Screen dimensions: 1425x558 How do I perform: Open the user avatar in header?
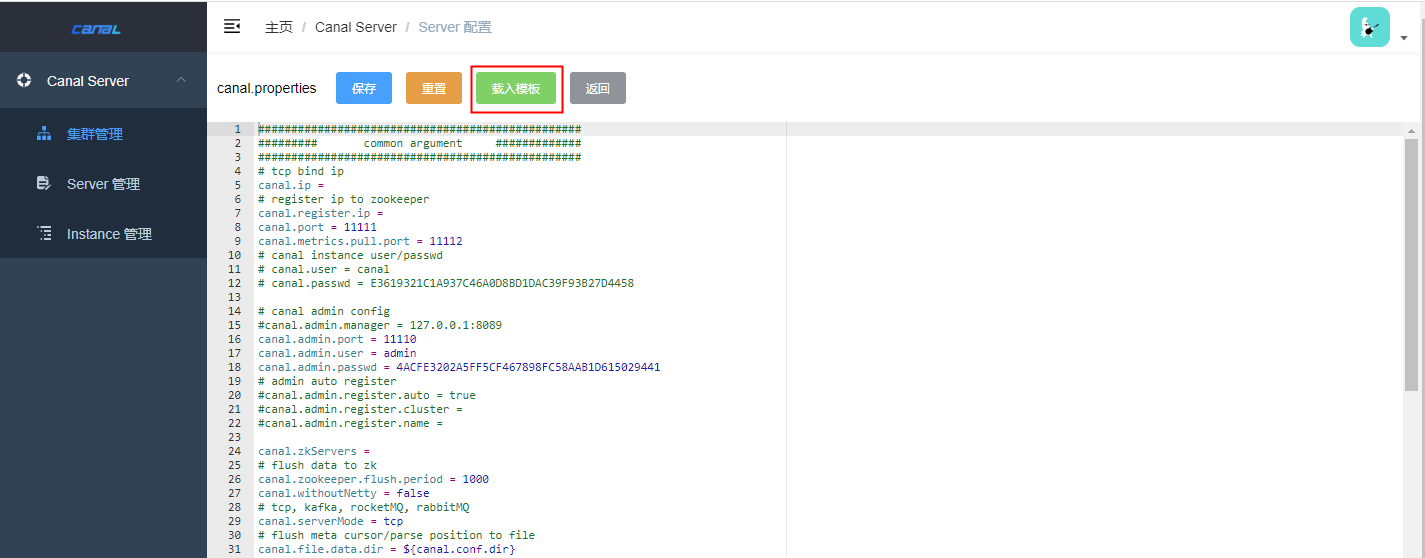click(1369, 28)
